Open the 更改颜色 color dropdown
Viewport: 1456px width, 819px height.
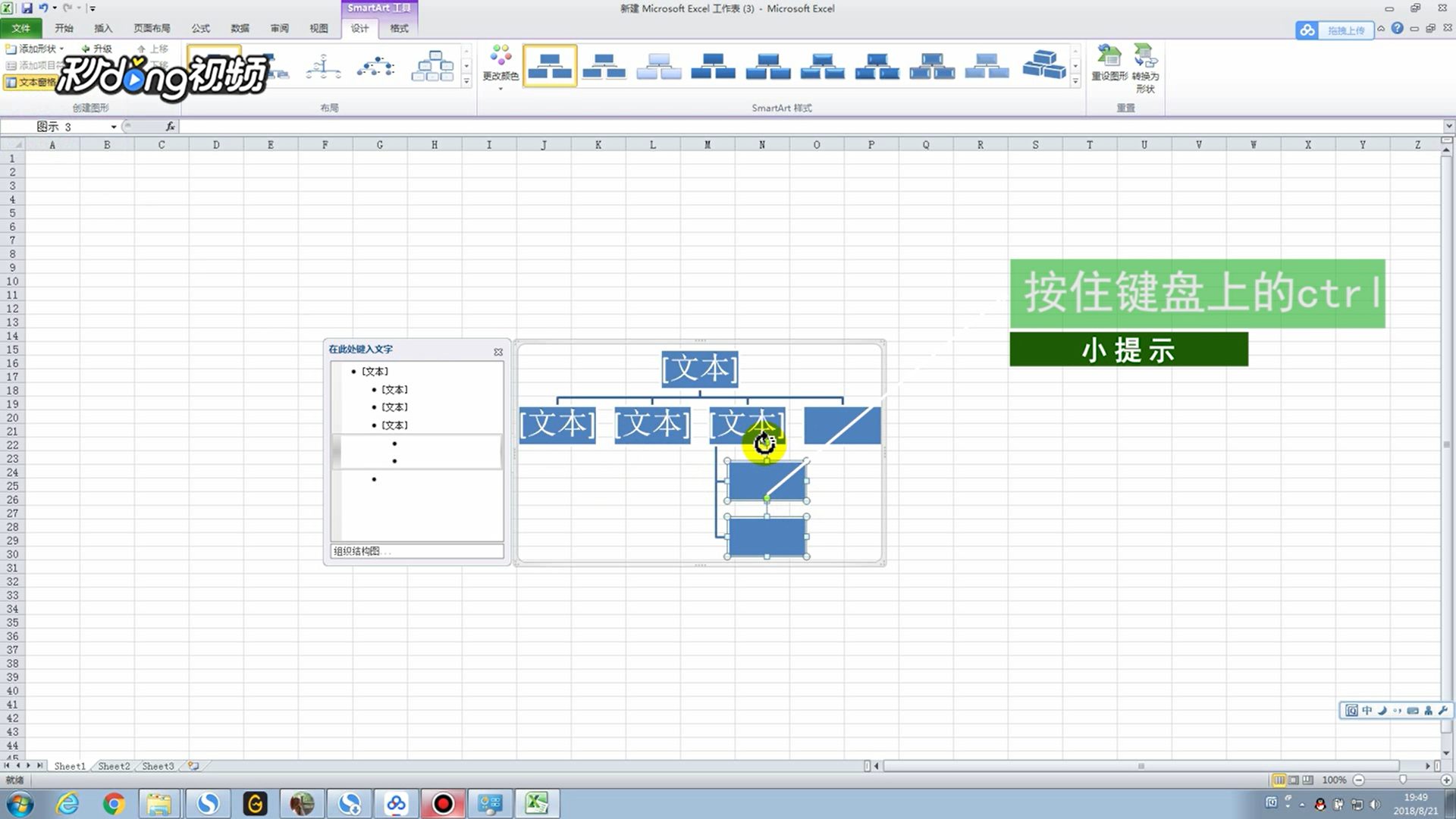(500, 67)
